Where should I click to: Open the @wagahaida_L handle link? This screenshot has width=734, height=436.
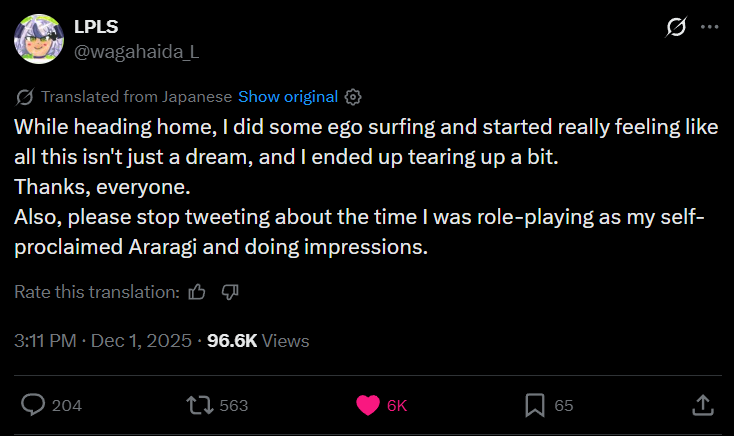(x=136, y=52)
